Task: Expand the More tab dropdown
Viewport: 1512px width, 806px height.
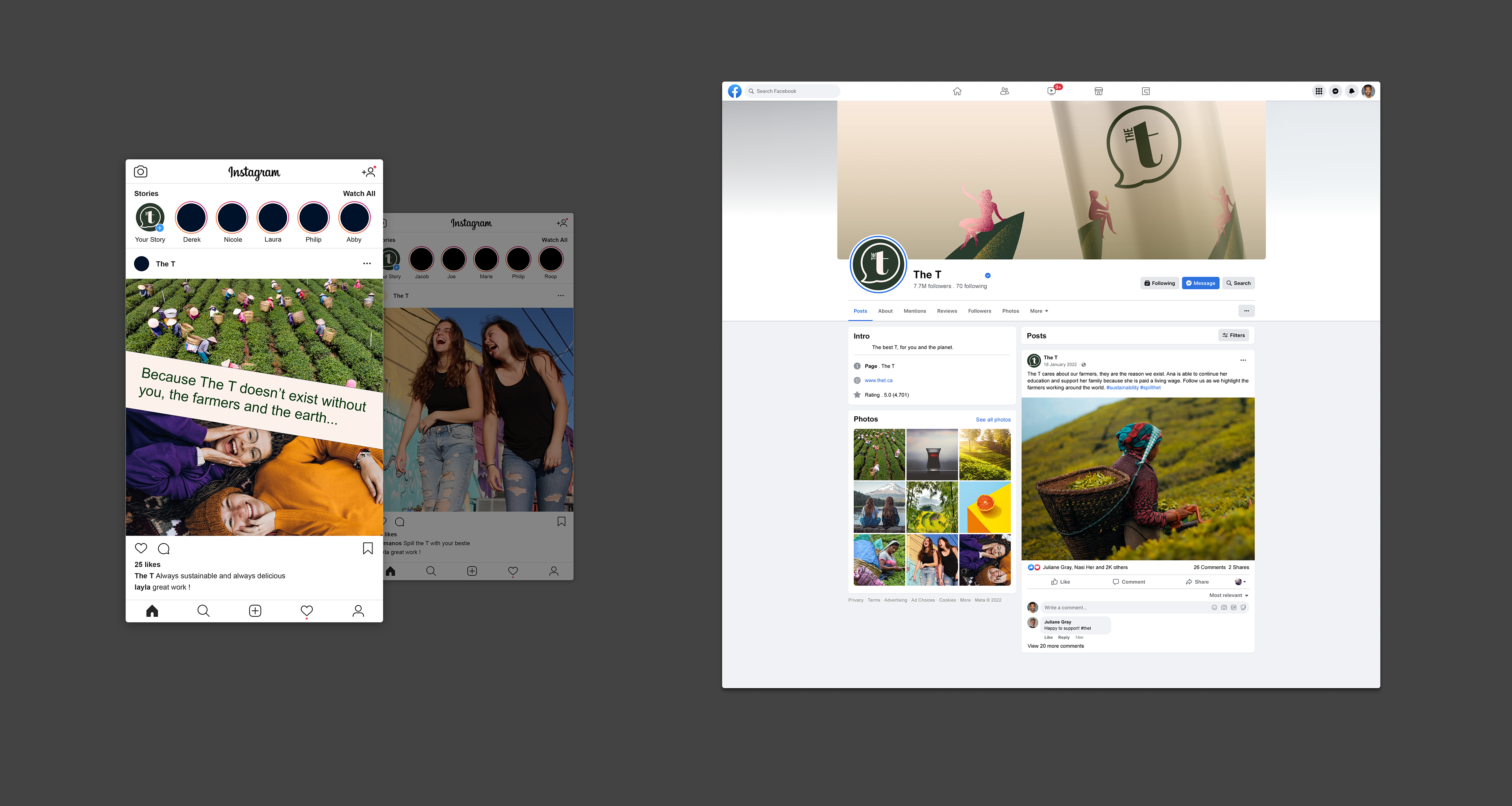Action: click(x=1039, y=311)
